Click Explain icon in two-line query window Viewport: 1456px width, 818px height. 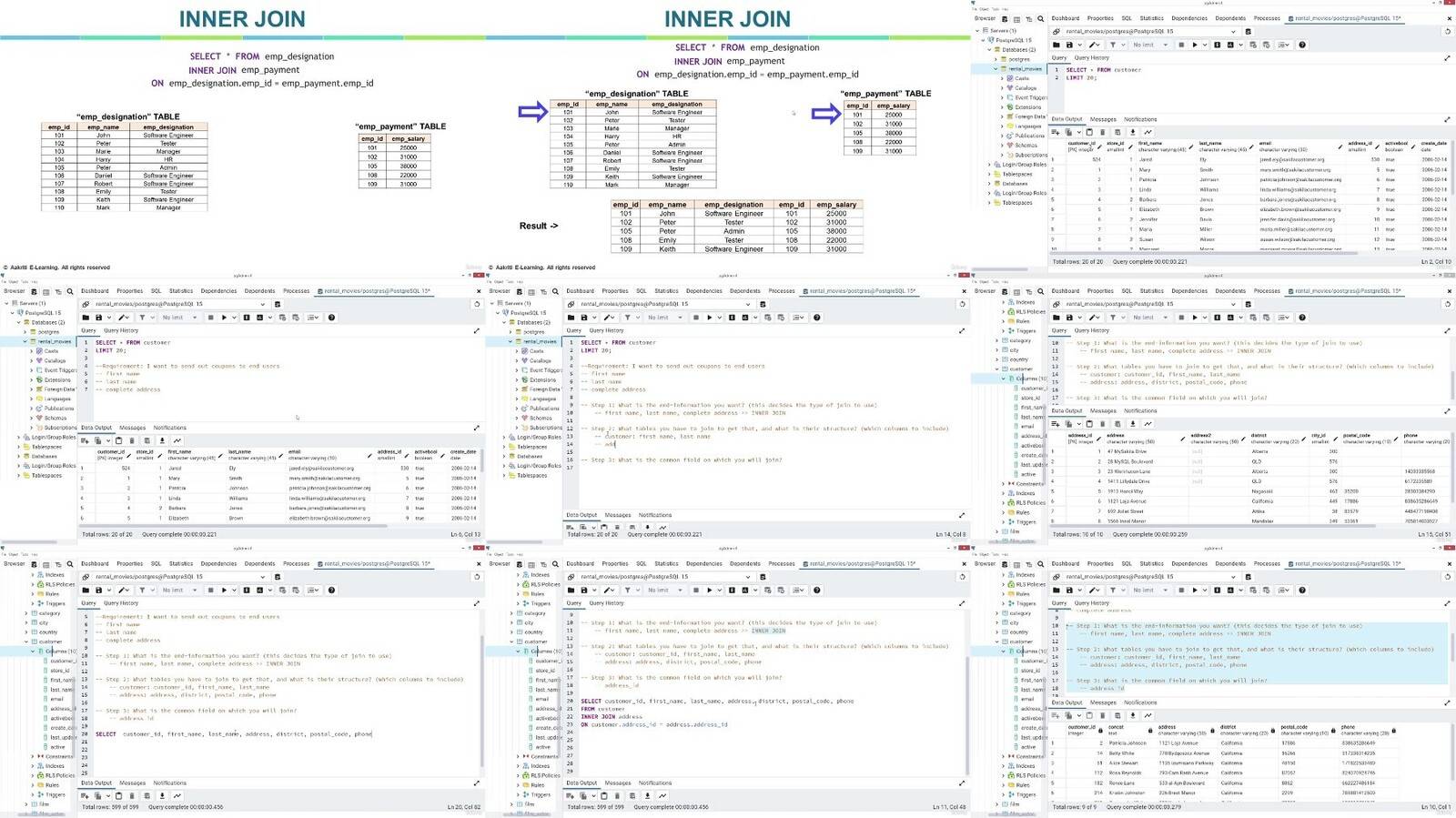pos(1217,45)
